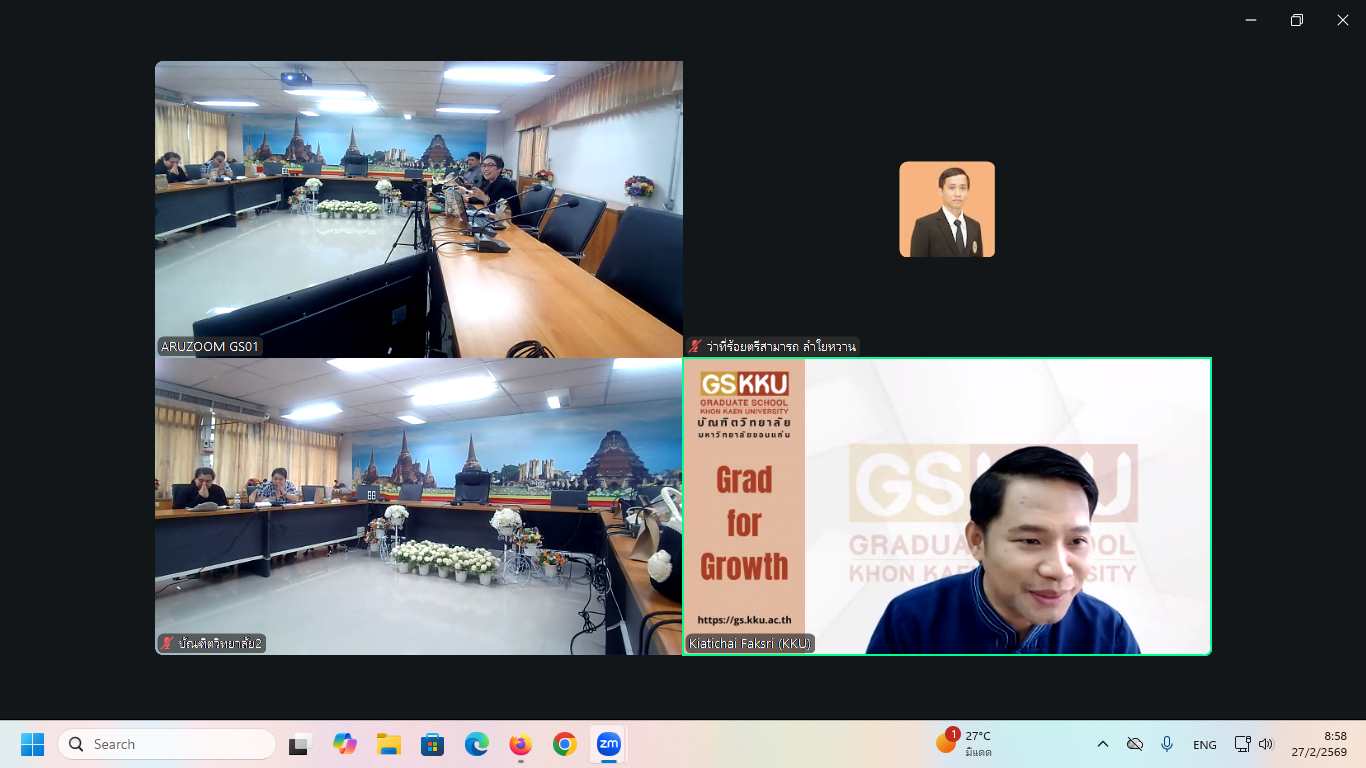The image size is (1366, 768).
Task: Launch Copilot from the taskbar
Action: tap(345, 744)
